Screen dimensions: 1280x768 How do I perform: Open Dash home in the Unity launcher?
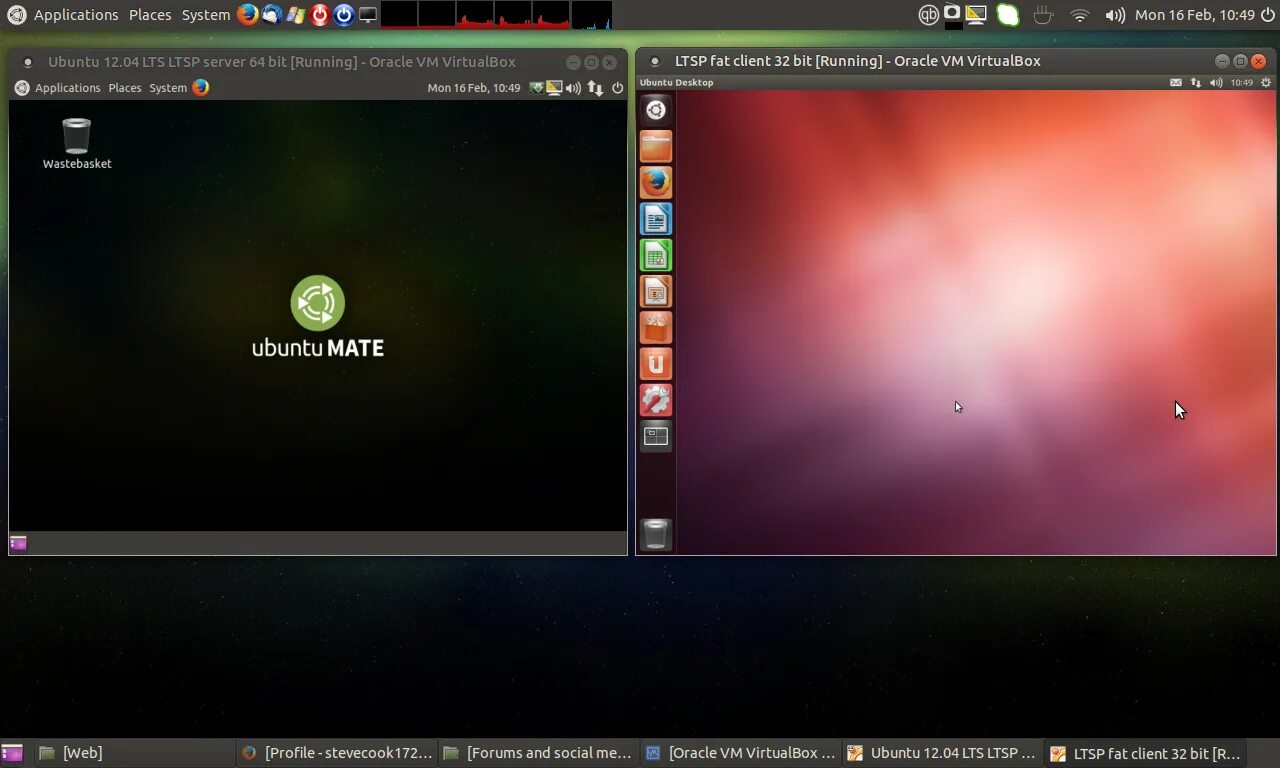pyautogui.click(x=656, y=110)
